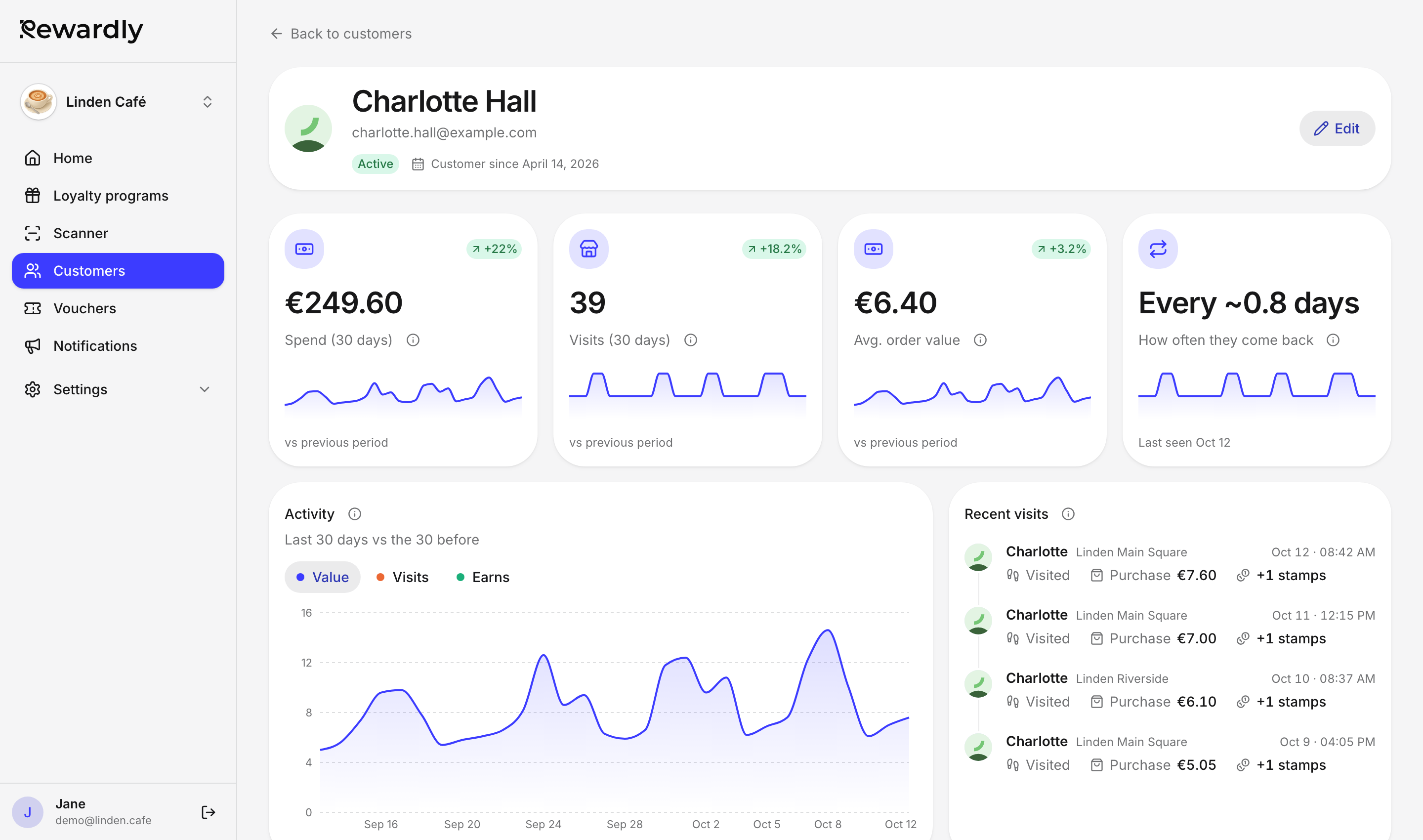The height and width of the screenshot is (840, 1423).
Task: Click the customer since calendar icon
Action: [x=418, y=164]
